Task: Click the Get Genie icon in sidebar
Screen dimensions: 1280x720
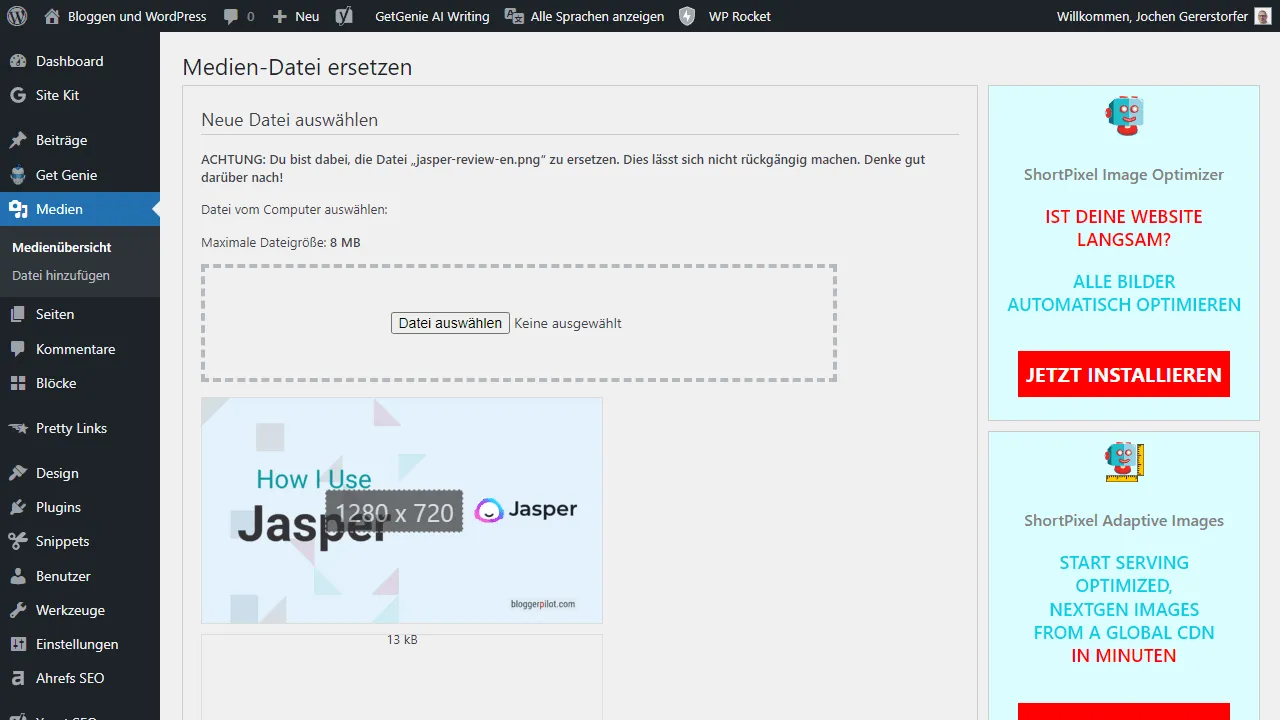Action: [18, 175]
